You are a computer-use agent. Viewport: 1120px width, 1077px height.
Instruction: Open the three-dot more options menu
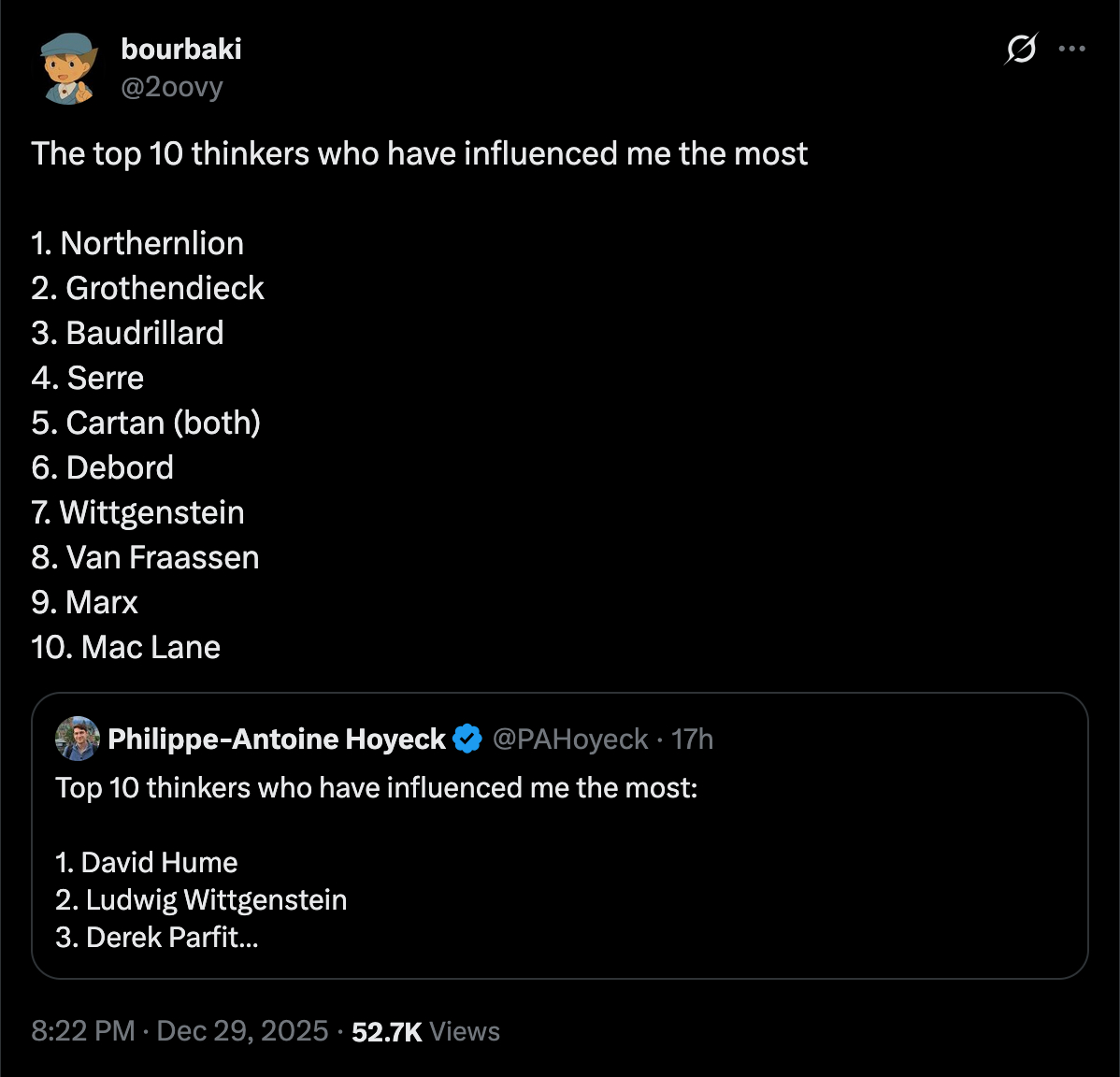pos(1071,49)
